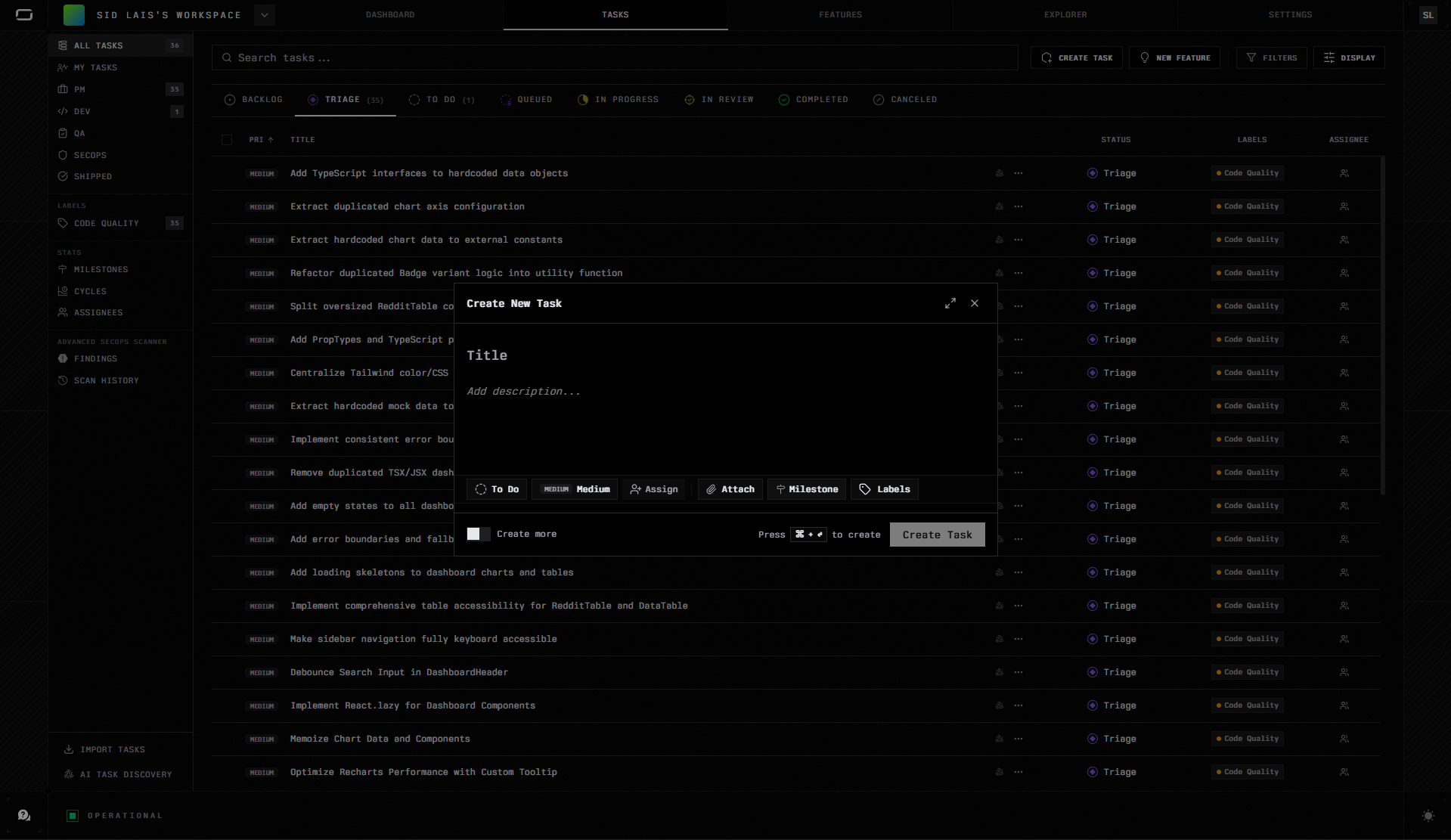Click AI Task Discovery in sidebar
This screenshot has width=1451, height=840.
[126, 774]
